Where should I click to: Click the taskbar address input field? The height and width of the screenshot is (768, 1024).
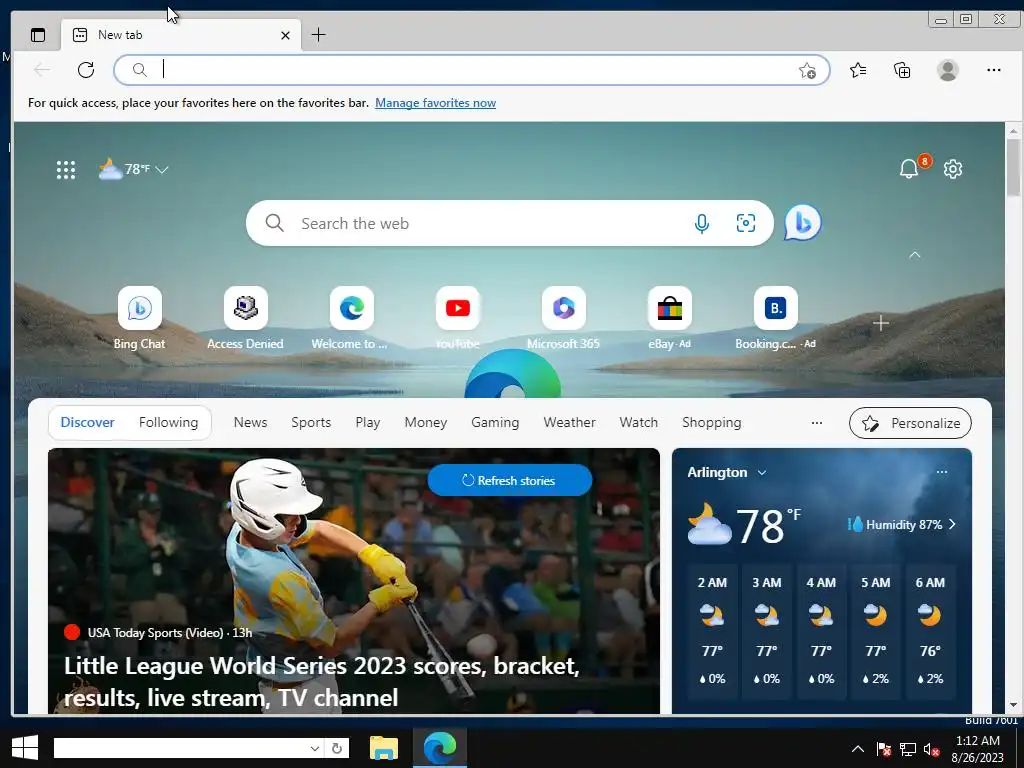[x=180, y=748]
